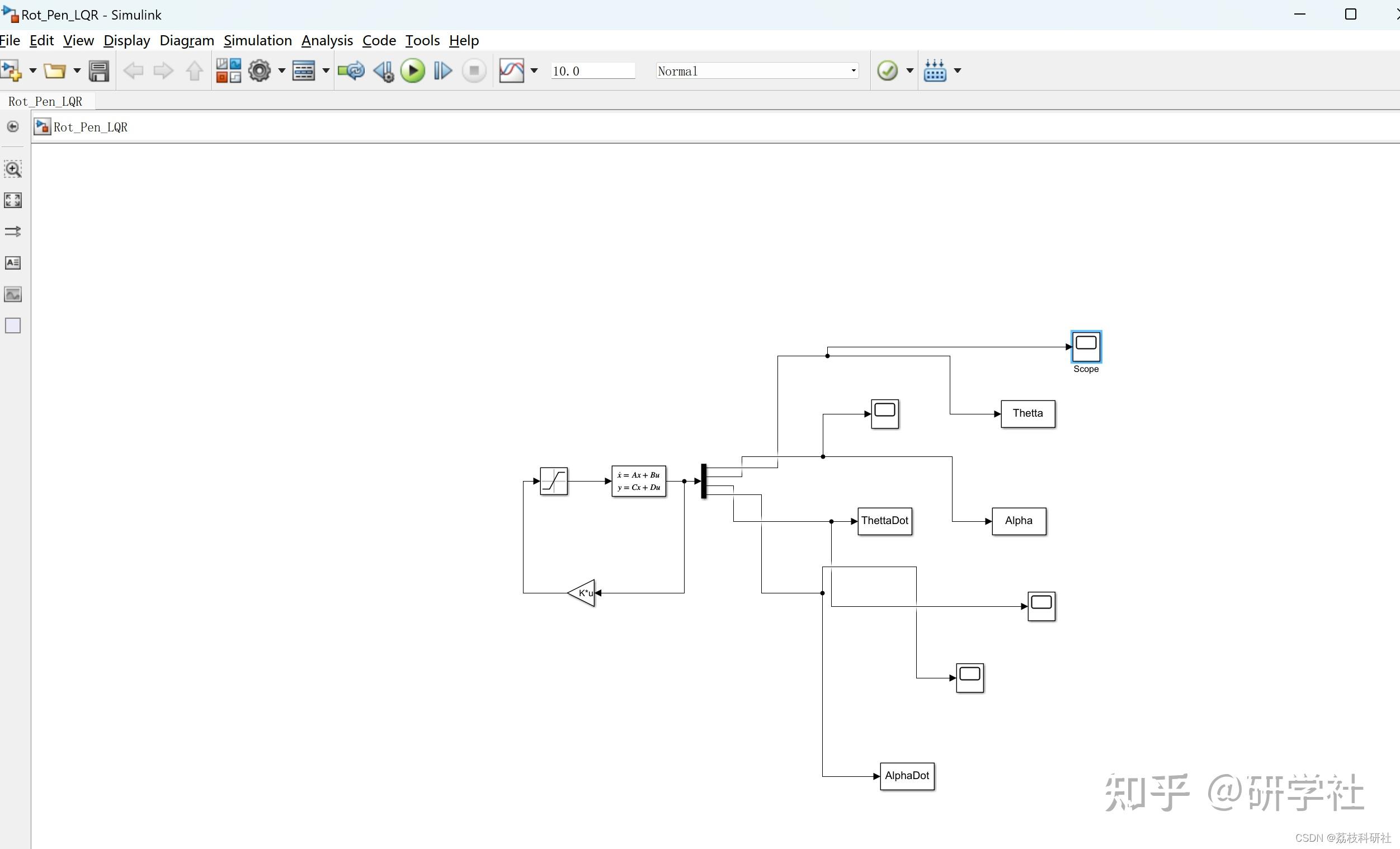Expand the Open file dropdown arrow
The width and height of the screenshot is (1400, 849).
77,70
